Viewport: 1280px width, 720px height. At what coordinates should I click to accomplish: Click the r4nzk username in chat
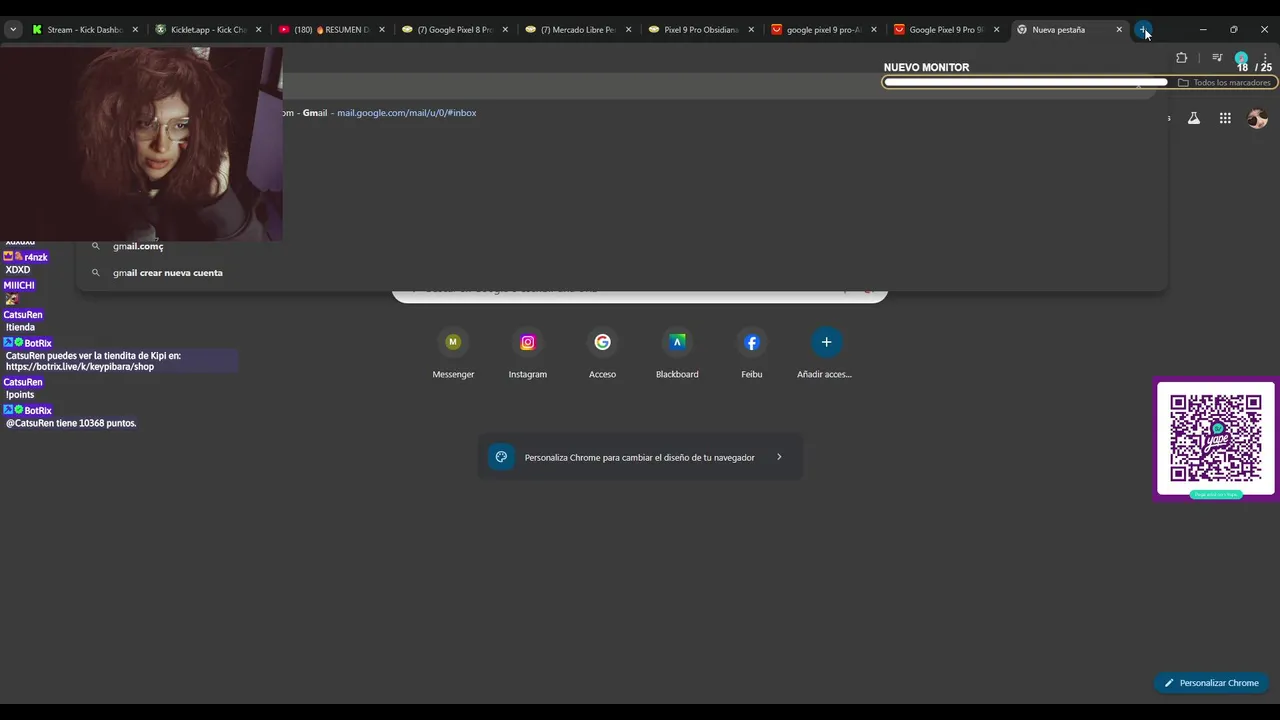coord(36,257)
